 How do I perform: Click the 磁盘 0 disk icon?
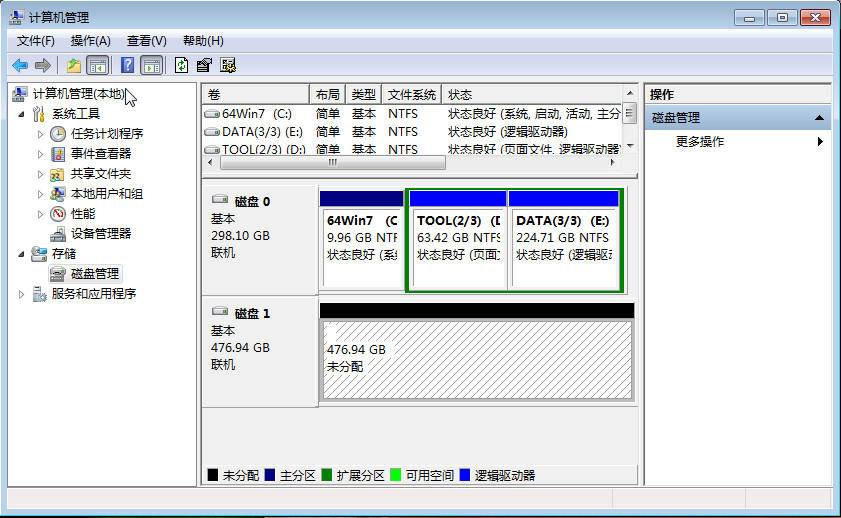[x=220, y=199]
